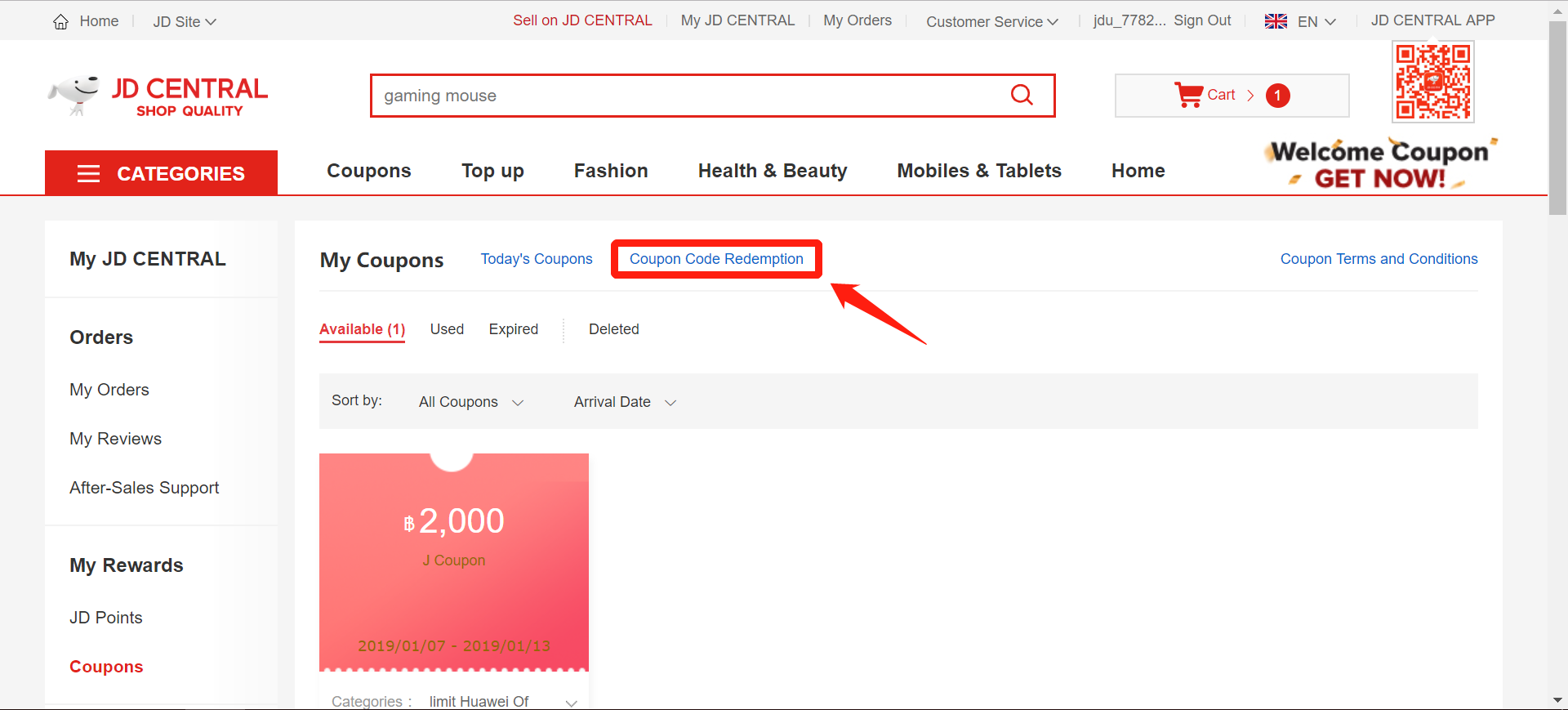Open the Fashion navigation item
Viewport: 1568px width, 710px height.
pyautogui.click(x=611, y=171)
